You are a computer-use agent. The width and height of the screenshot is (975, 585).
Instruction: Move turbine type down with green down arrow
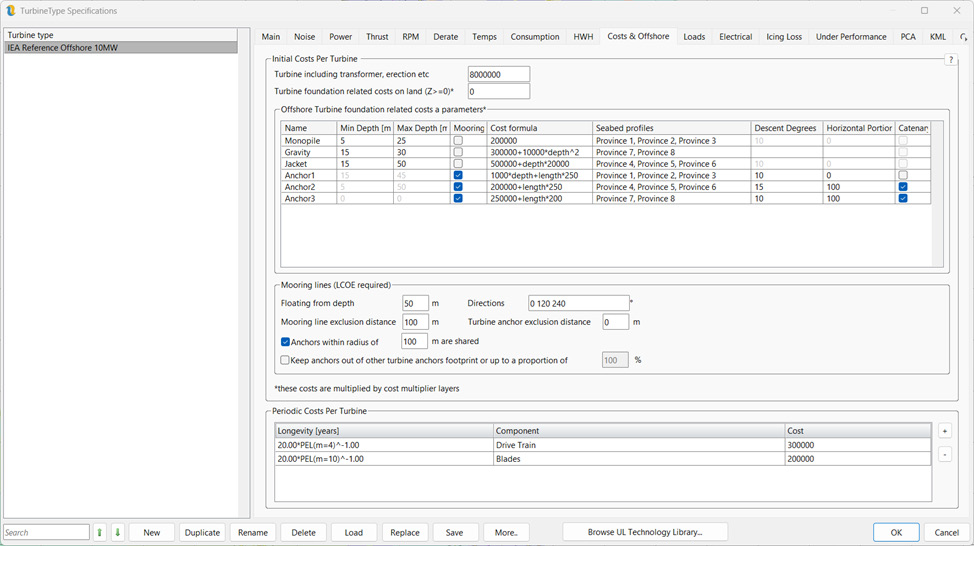[x=117, y=531]
